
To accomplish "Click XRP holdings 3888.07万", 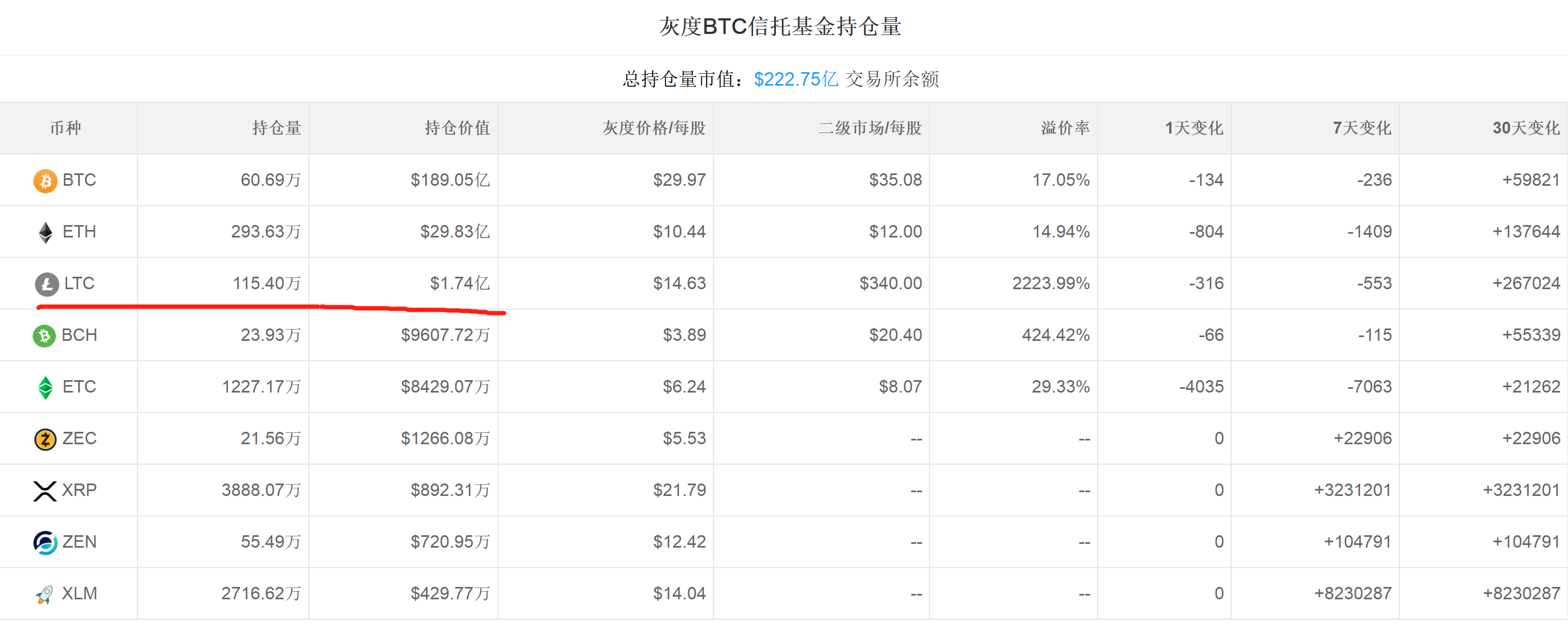I will pyautogui.click(x=261, y=490).
